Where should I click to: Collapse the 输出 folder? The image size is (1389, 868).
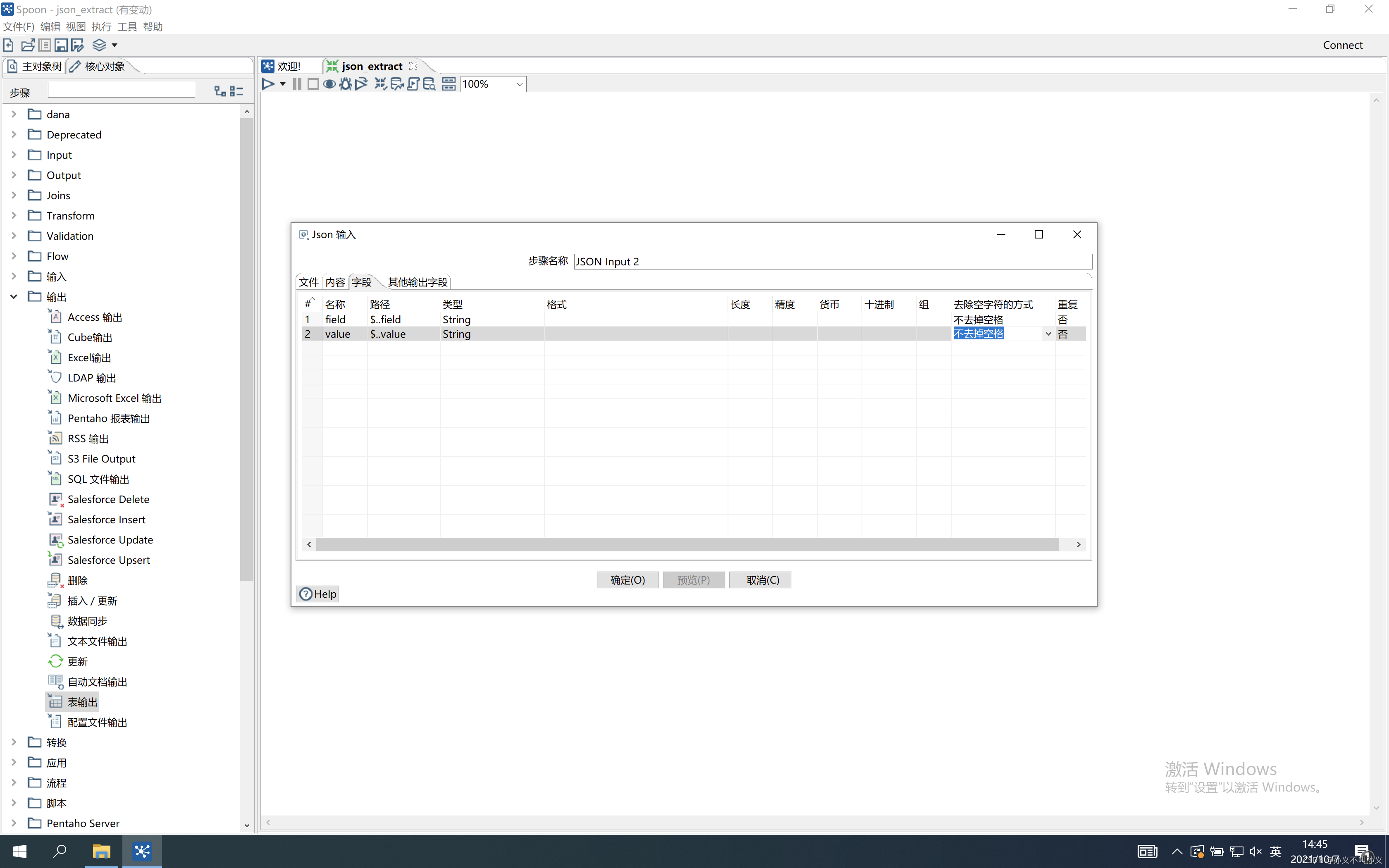pos(14,297)
